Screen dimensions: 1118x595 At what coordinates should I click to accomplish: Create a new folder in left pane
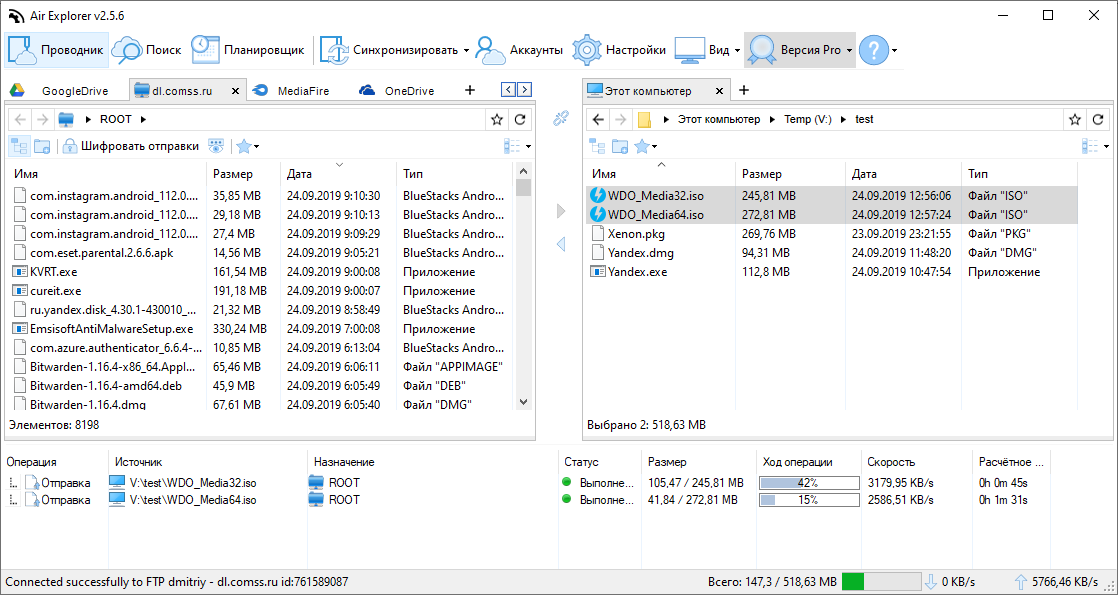click(42, 146)
